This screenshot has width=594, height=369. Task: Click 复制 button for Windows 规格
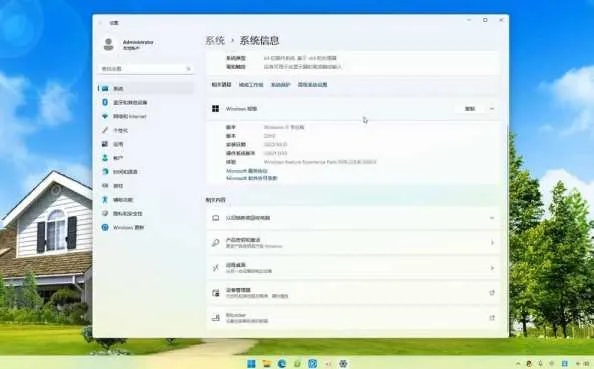[470, 109]
